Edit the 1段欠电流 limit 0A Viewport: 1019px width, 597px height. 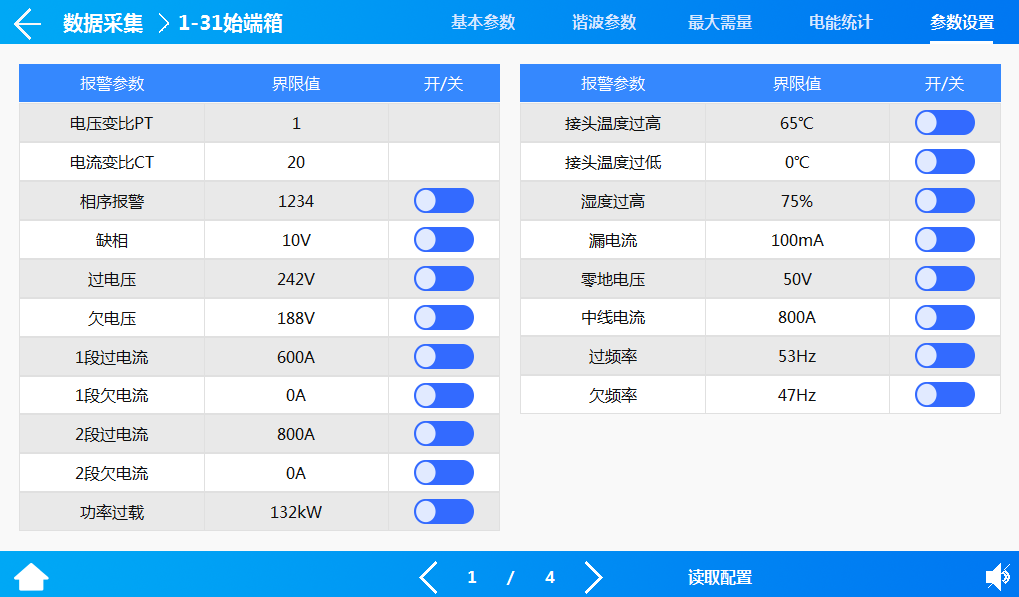(296, 395)
